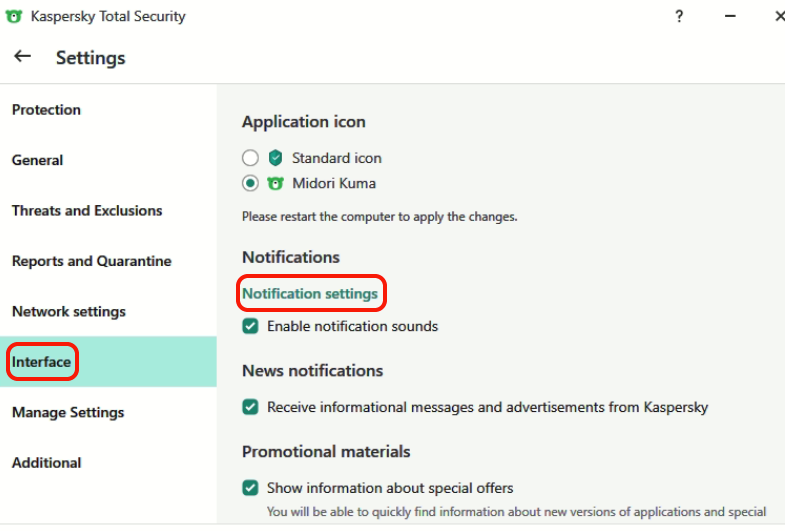Switch to the General settings section
The width and height of the screenshot is (785, 531).
point(38,160)
